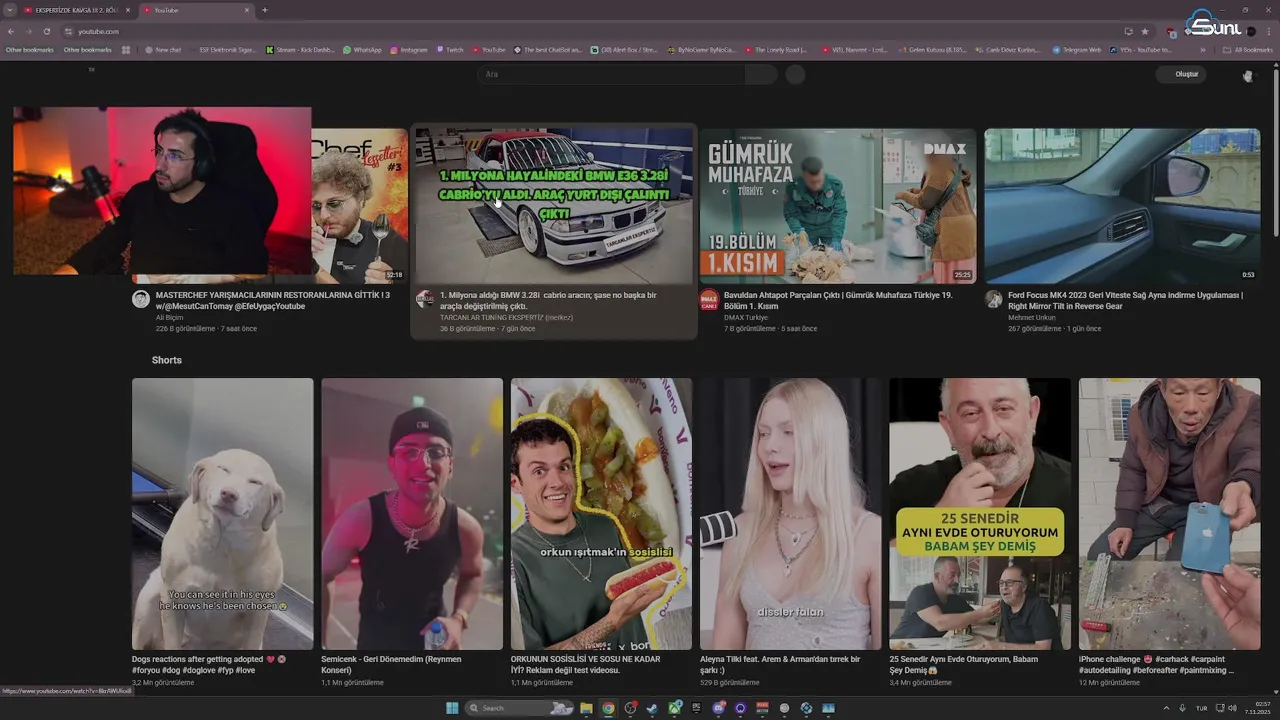Close the YouTube browser tab
The image size is (1280, 720).
point(247,10)
